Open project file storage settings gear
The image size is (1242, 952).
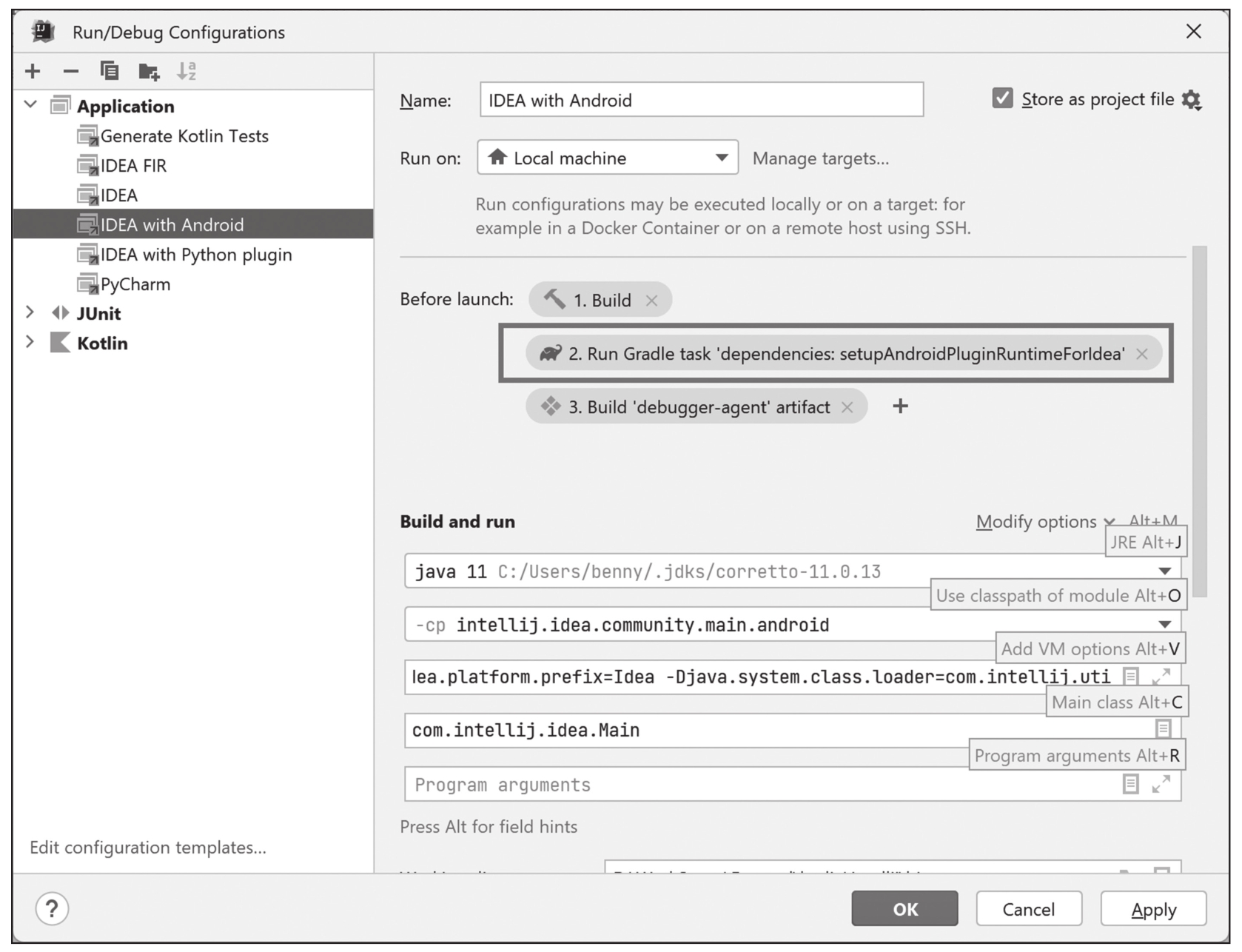pyautogui.click(x=1191, y=100)
